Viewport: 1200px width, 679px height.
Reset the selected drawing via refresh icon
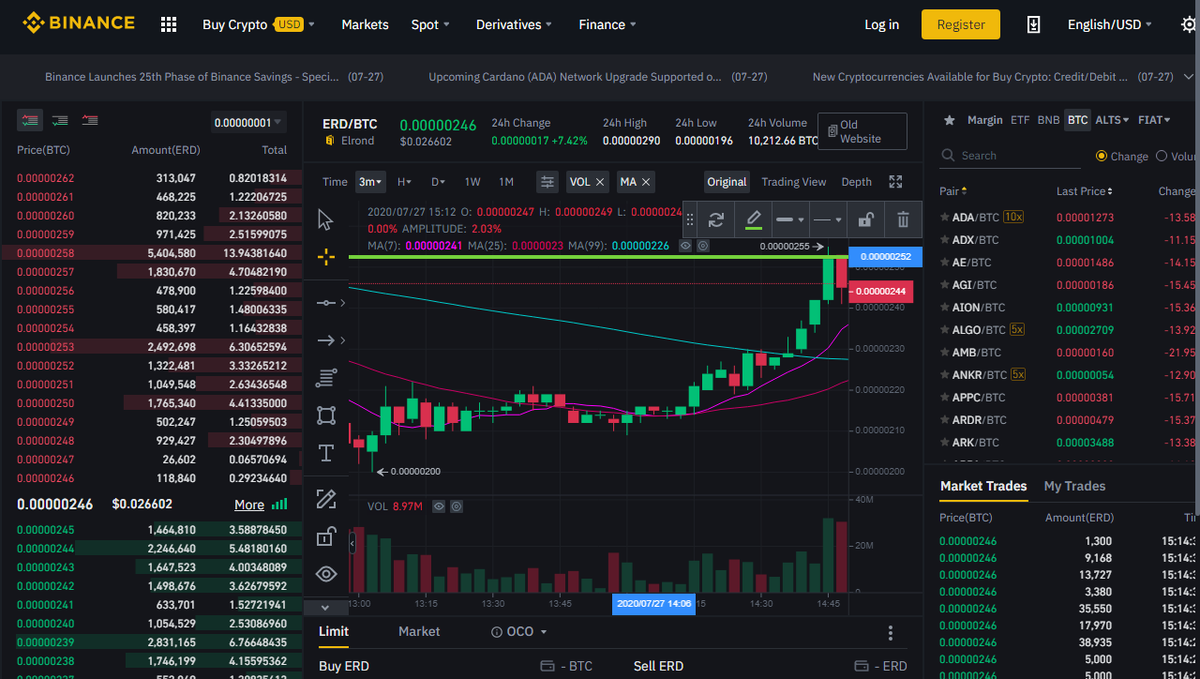tap(716, 220)
